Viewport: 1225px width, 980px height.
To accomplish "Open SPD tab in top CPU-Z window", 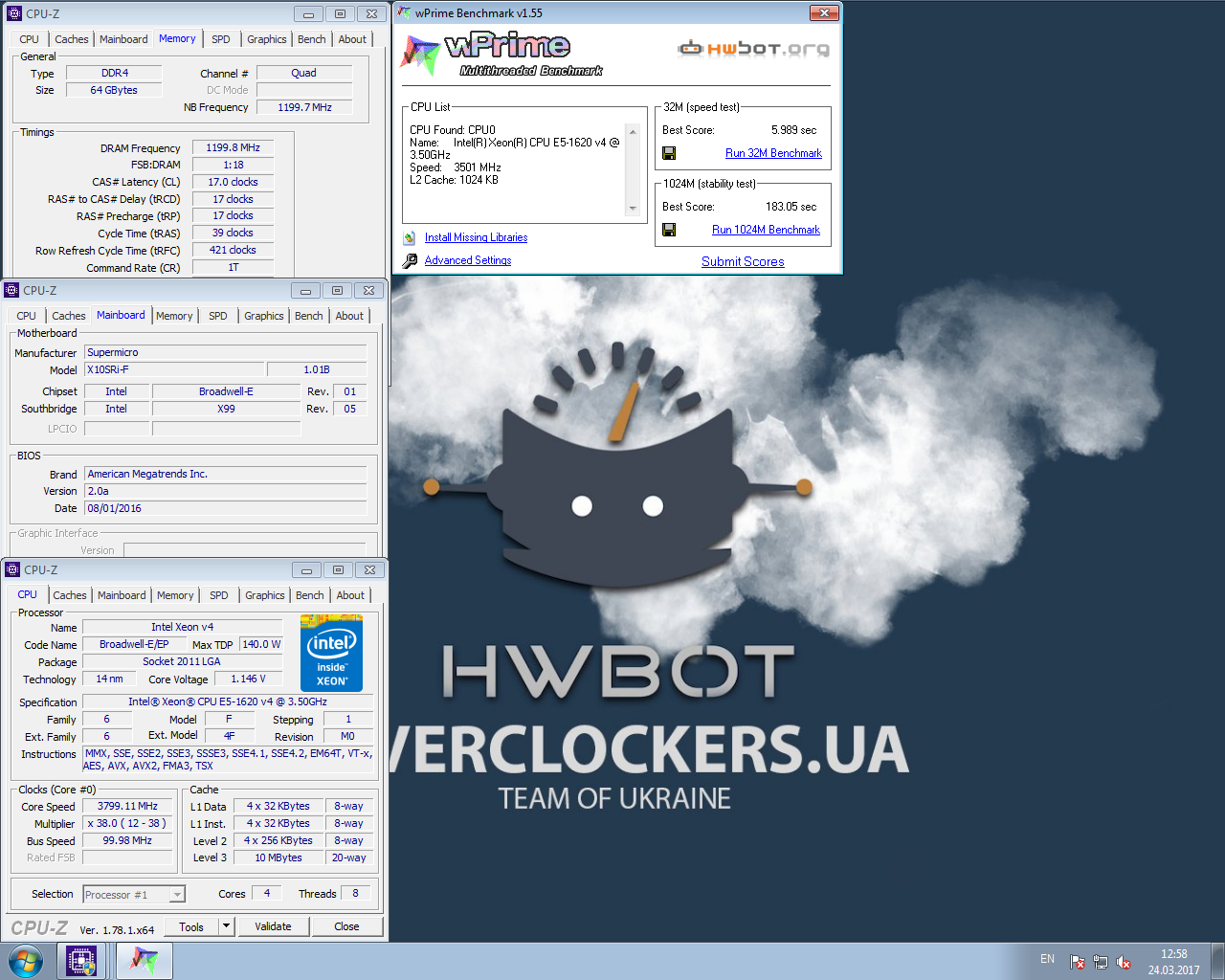I will [x=221, y=39].
